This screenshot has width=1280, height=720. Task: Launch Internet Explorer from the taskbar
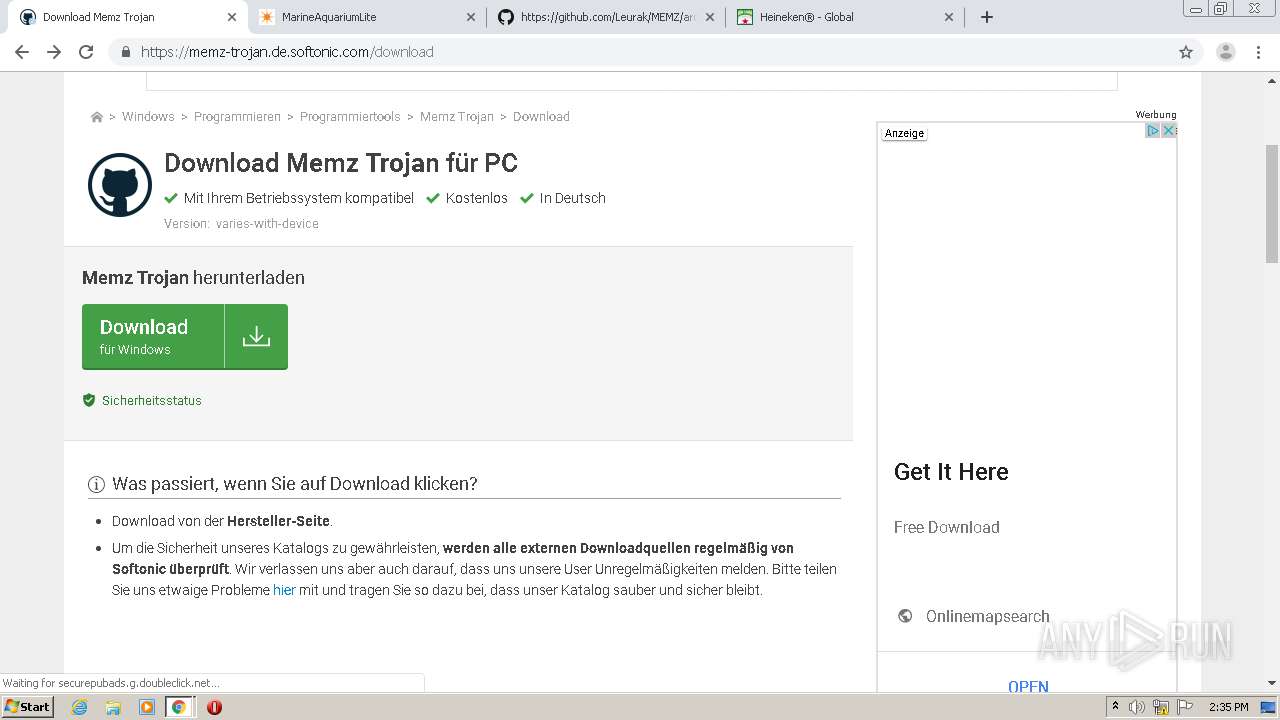[80, 707]
